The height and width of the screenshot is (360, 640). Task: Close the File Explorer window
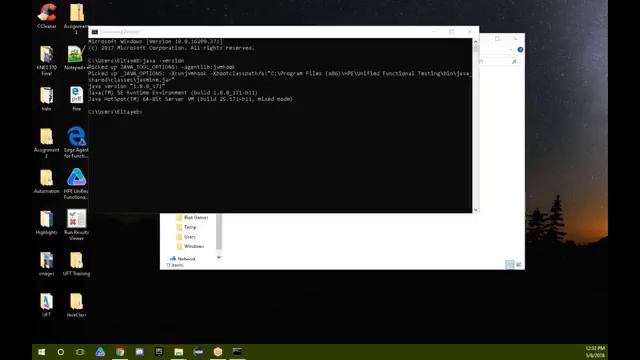tap(516, 39)
